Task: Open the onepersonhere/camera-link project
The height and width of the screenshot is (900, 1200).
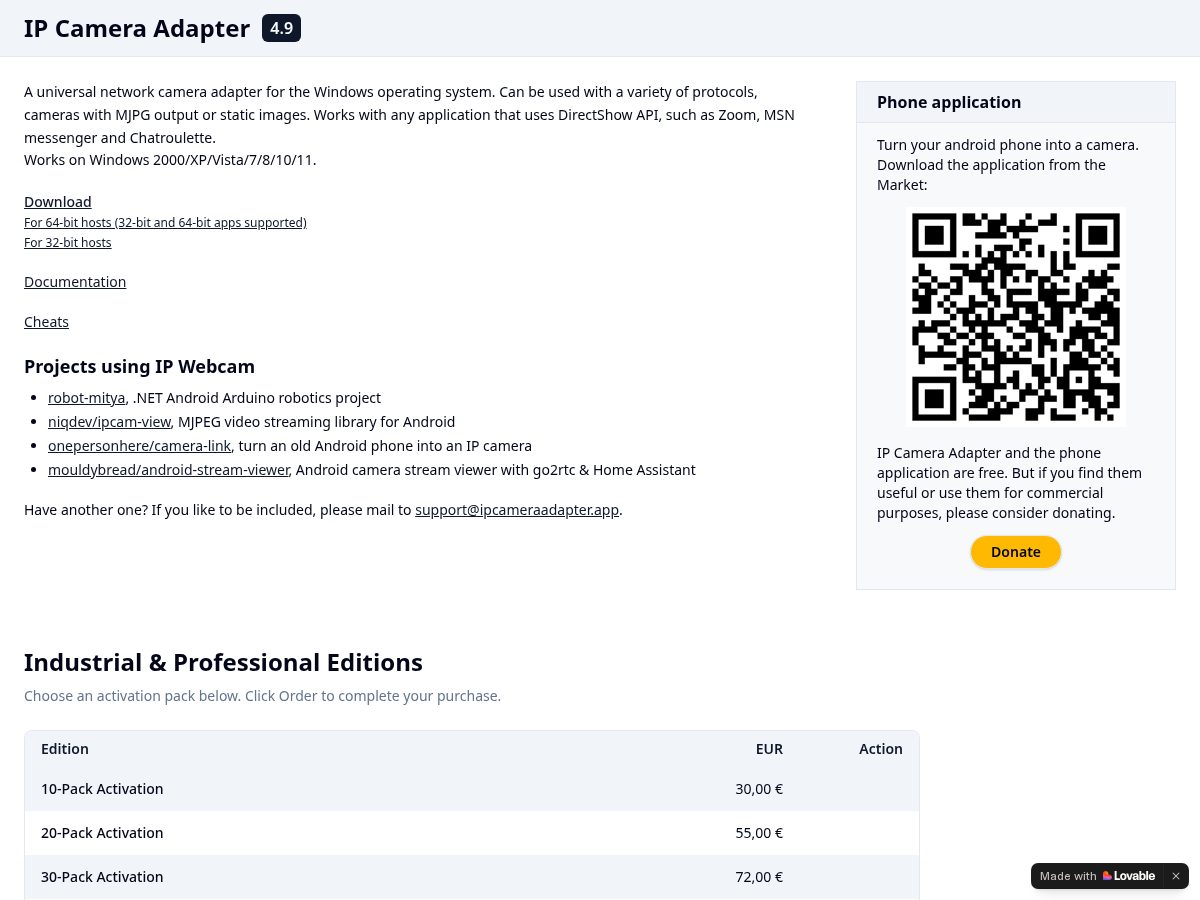Action: pos(139,446)
